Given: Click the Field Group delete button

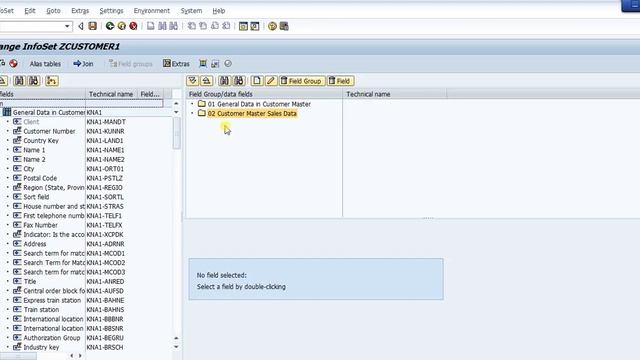Looking at the screenshot, I should pos(302,81).
